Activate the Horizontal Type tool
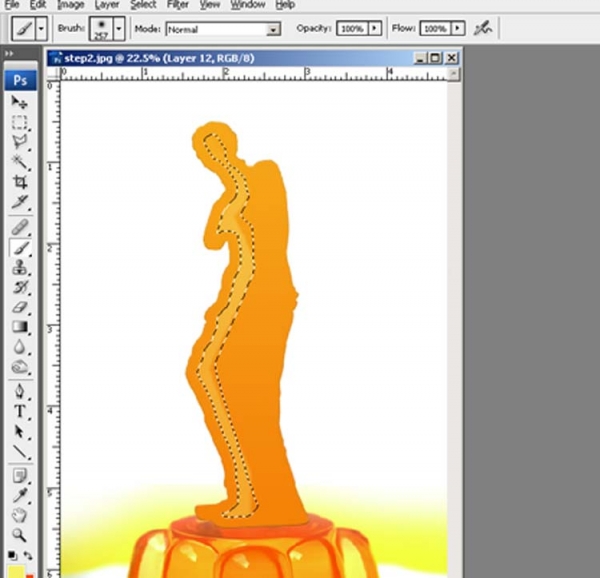This screenshot has width=600, height=578. (x=19, y=412)
